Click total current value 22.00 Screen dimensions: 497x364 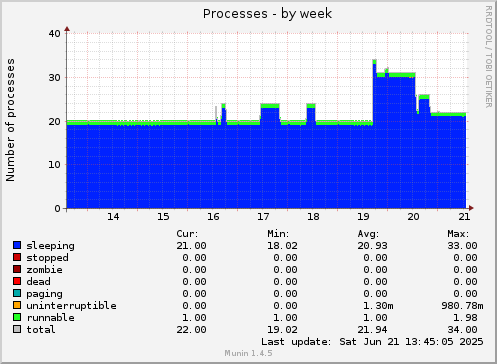tap(191, 330)
